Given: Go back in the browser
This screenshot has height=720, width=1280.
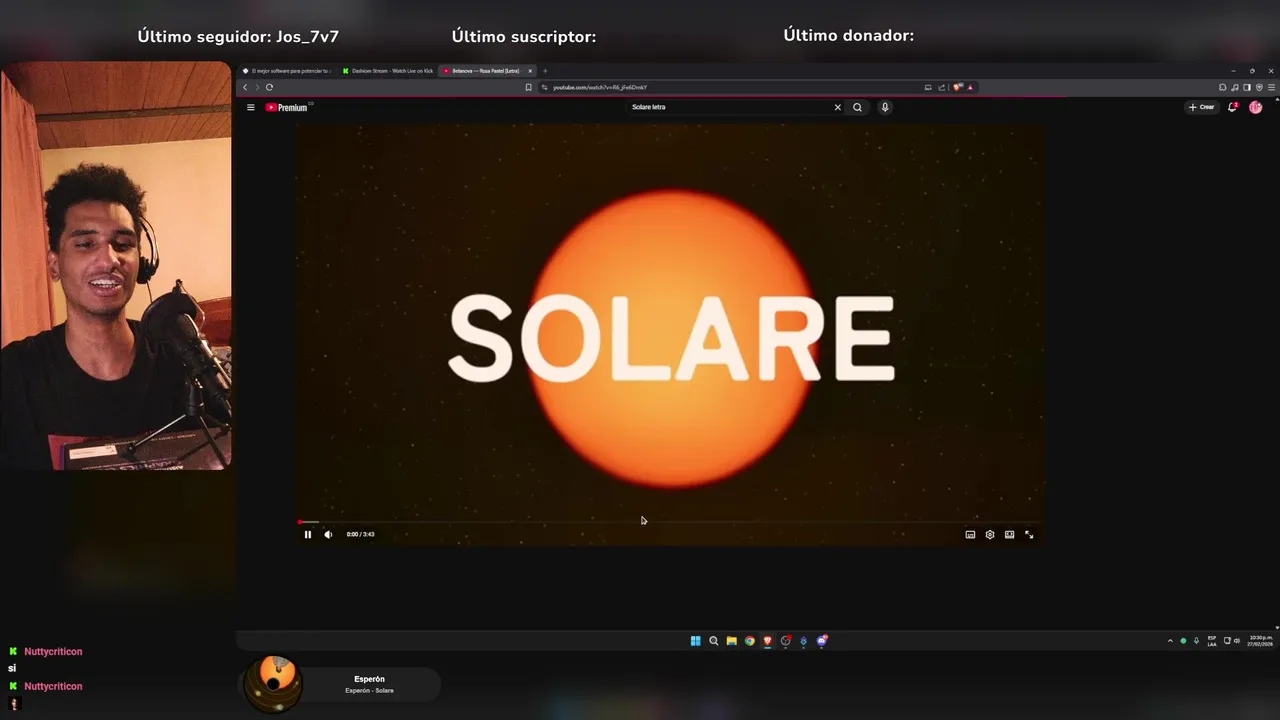Looking at the screenshot, I should (x=245, y=87).
